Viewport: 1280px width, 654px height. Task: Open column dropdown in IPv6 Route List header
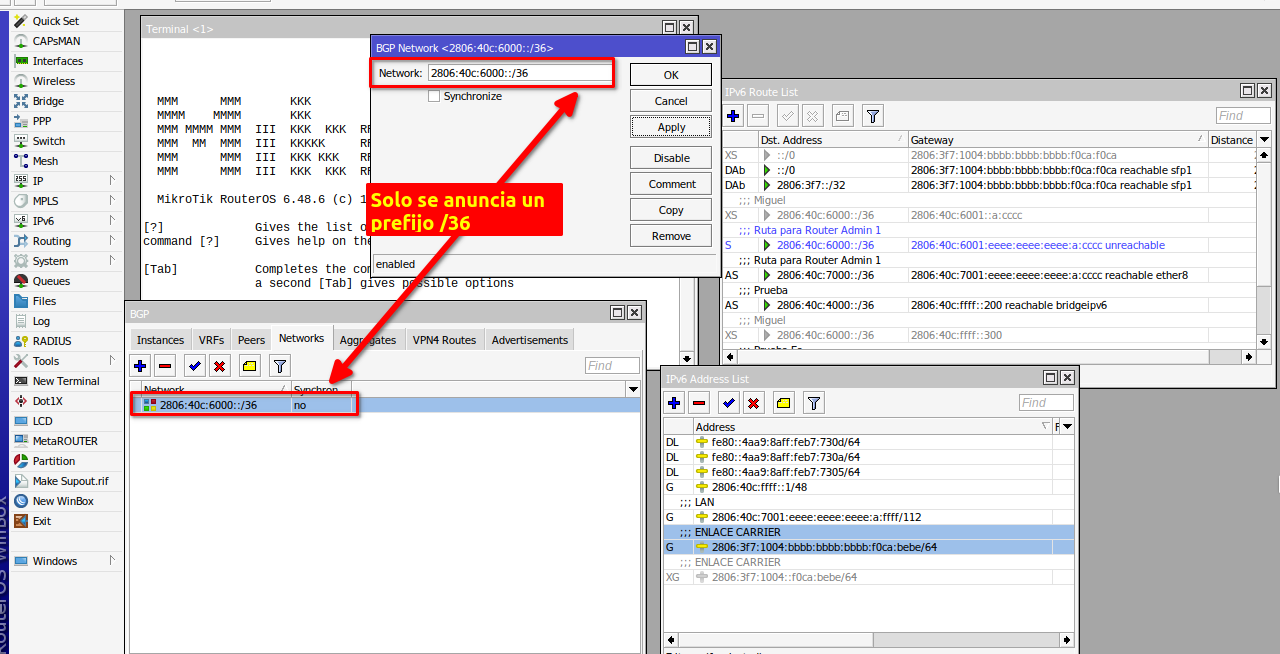click(x=1264, y=140)
